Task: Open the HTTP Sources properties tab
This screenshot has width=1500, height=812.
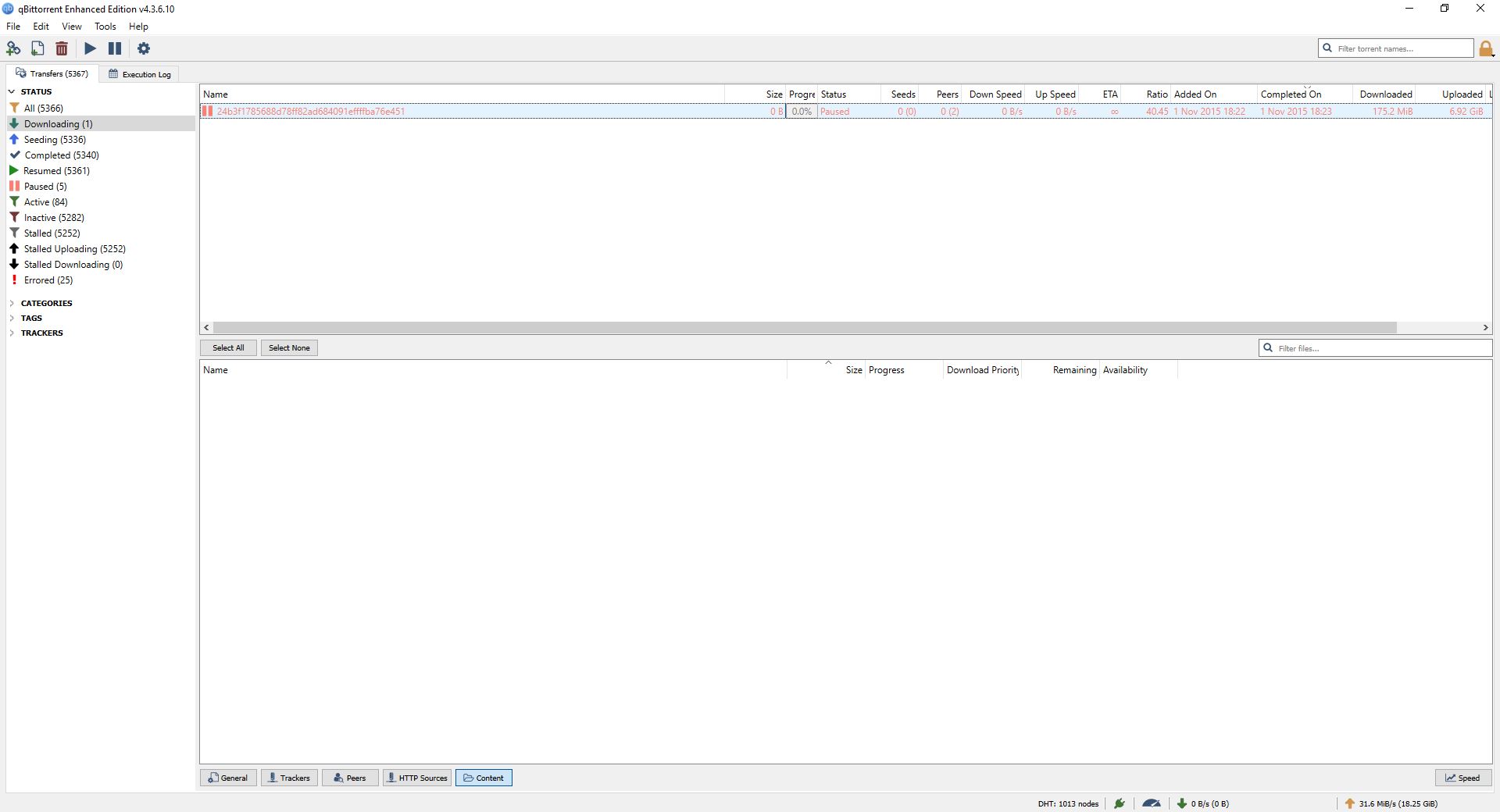Action: (417, 778)
